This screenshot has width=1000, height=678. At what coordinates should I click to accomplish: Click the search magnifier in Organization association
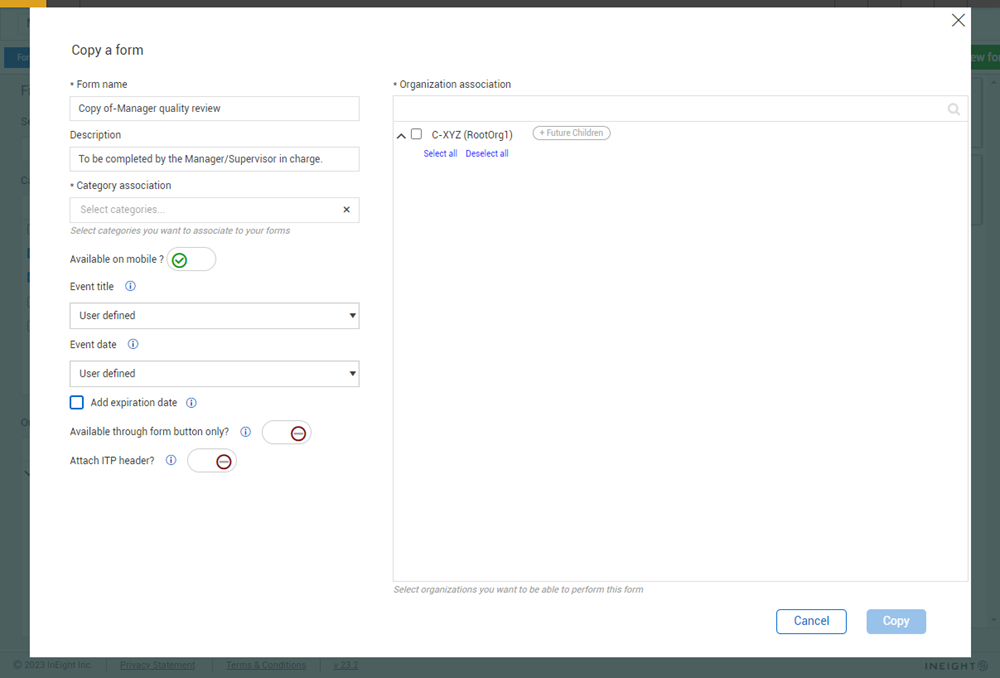click(x=953, y=110)
